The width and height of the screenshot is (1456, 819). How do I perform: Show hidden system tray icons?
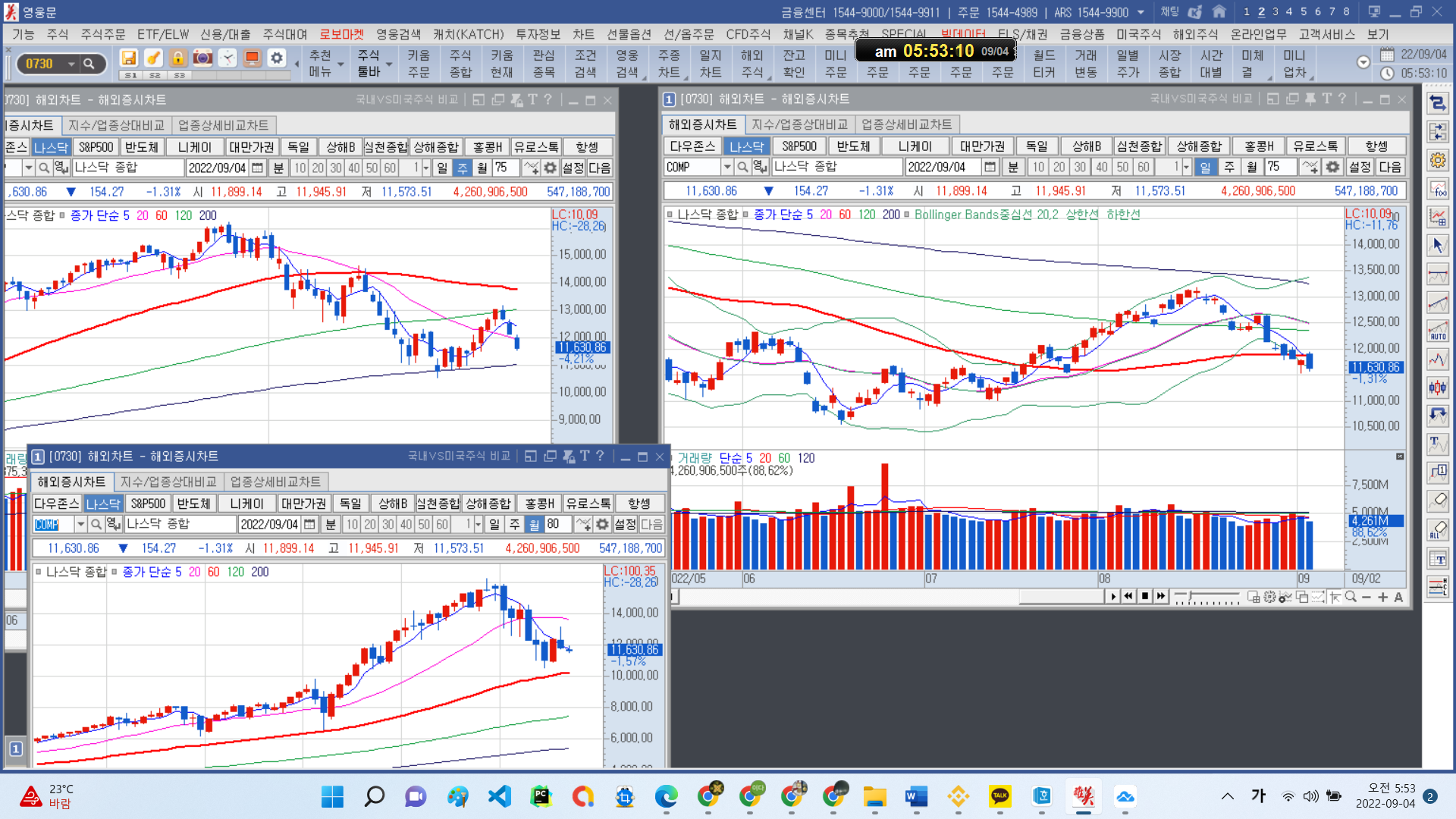pyautogui.click(x=1227, y=796)
